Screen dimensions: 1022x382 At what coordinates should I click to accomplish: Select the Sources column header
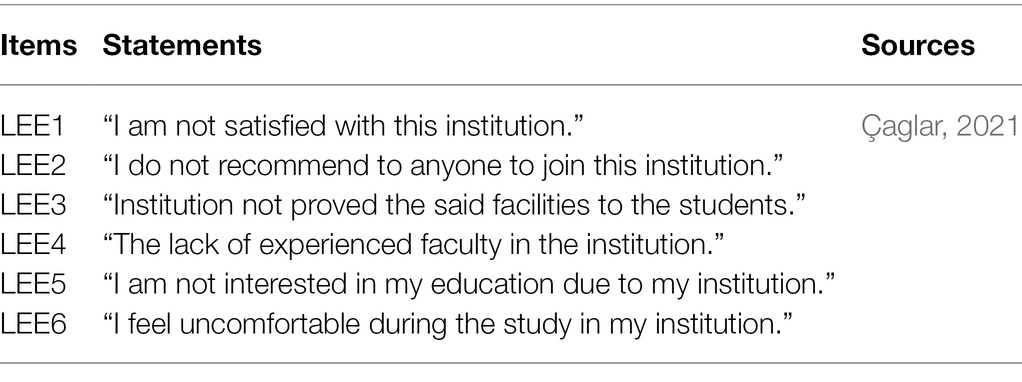918,45
